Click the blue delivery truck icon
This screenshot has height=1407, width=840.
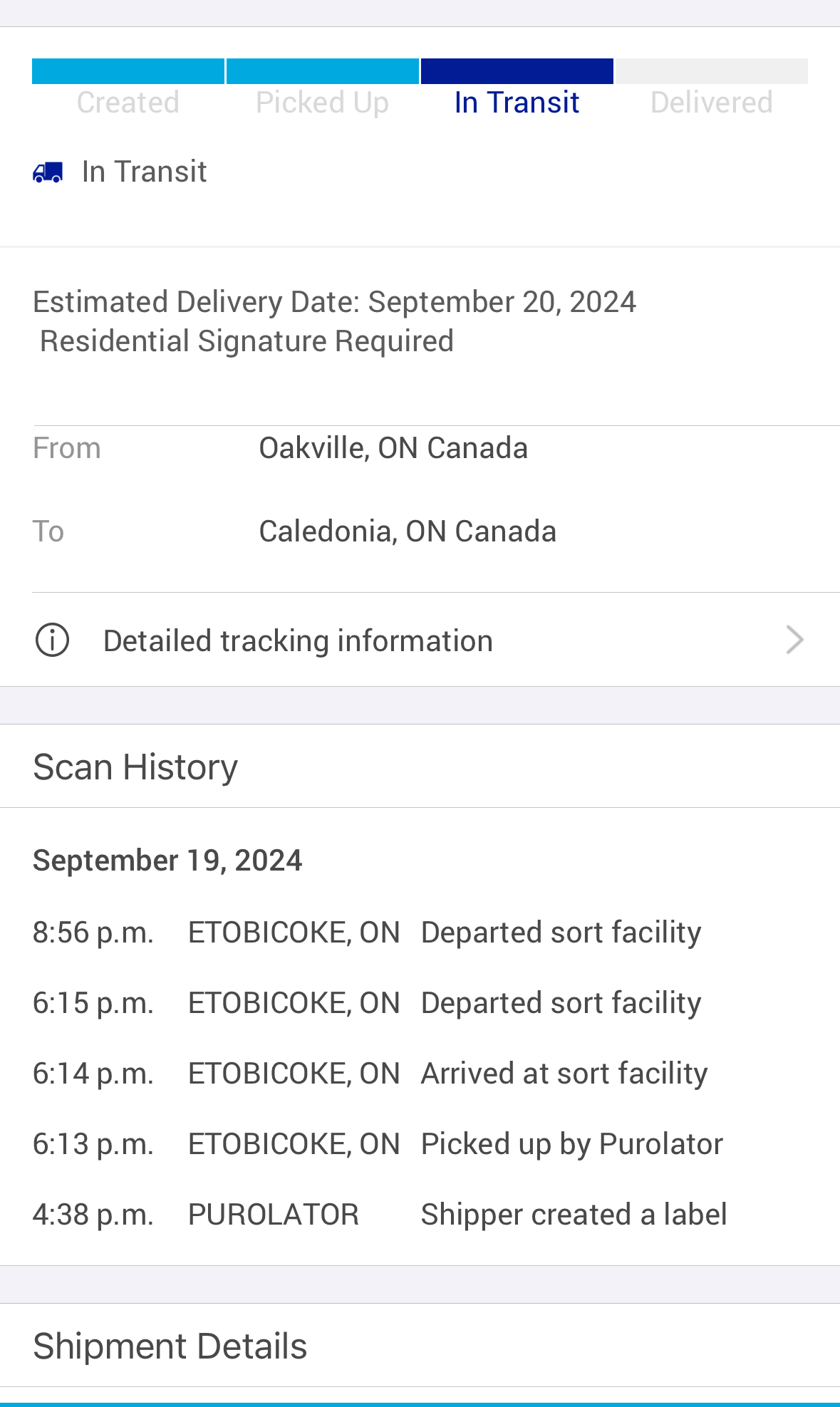tap(48, 172)
